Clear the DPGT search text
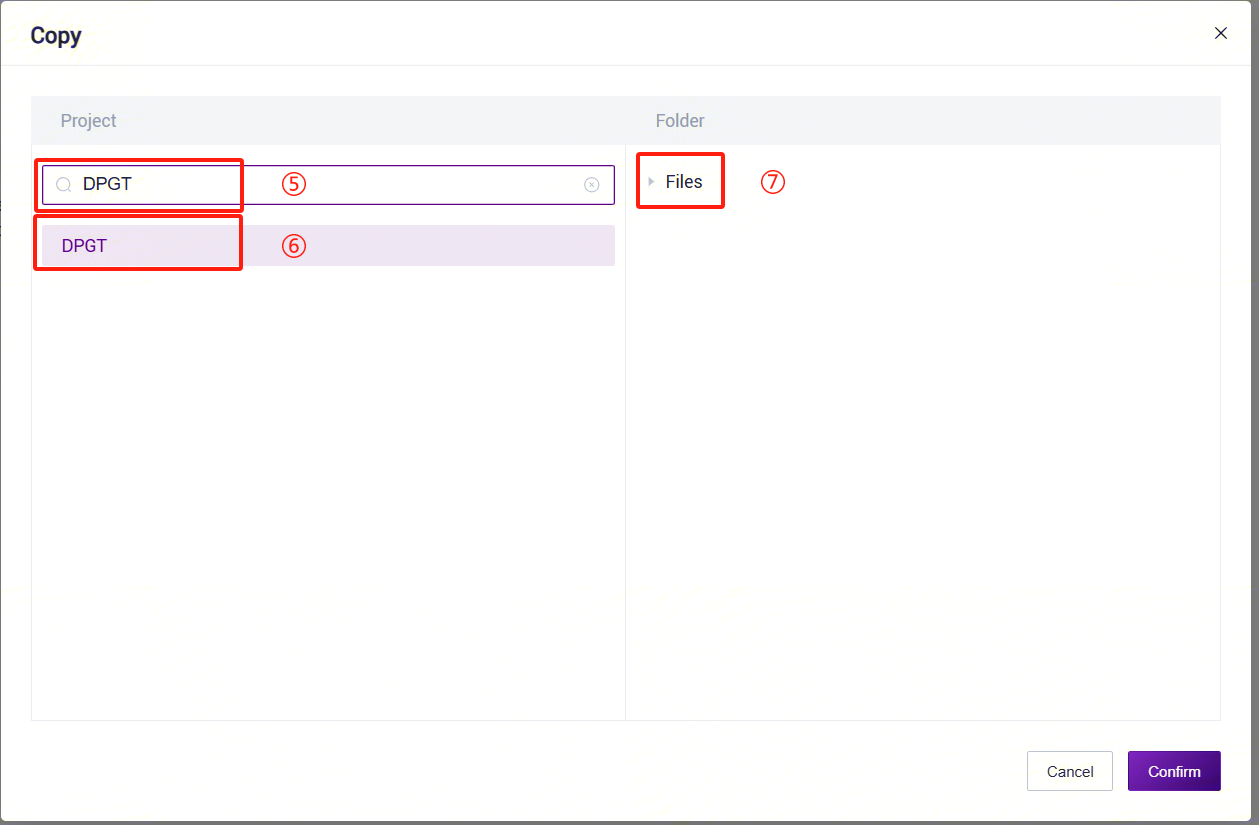The height and width of the screenshot is (825, 1259). coord(592,185)
